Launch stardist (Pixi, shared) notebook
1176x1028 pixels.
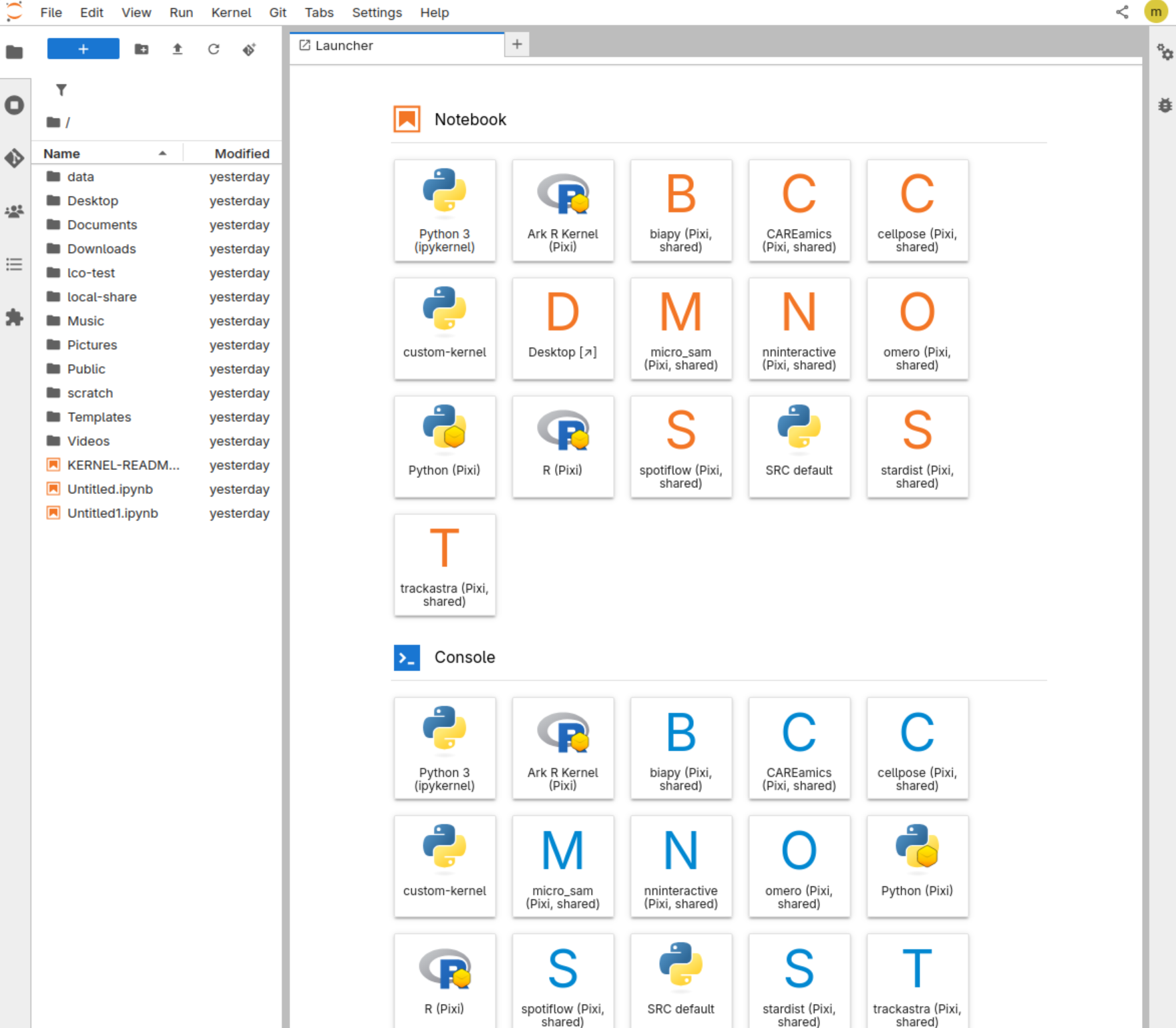(918, 447)
